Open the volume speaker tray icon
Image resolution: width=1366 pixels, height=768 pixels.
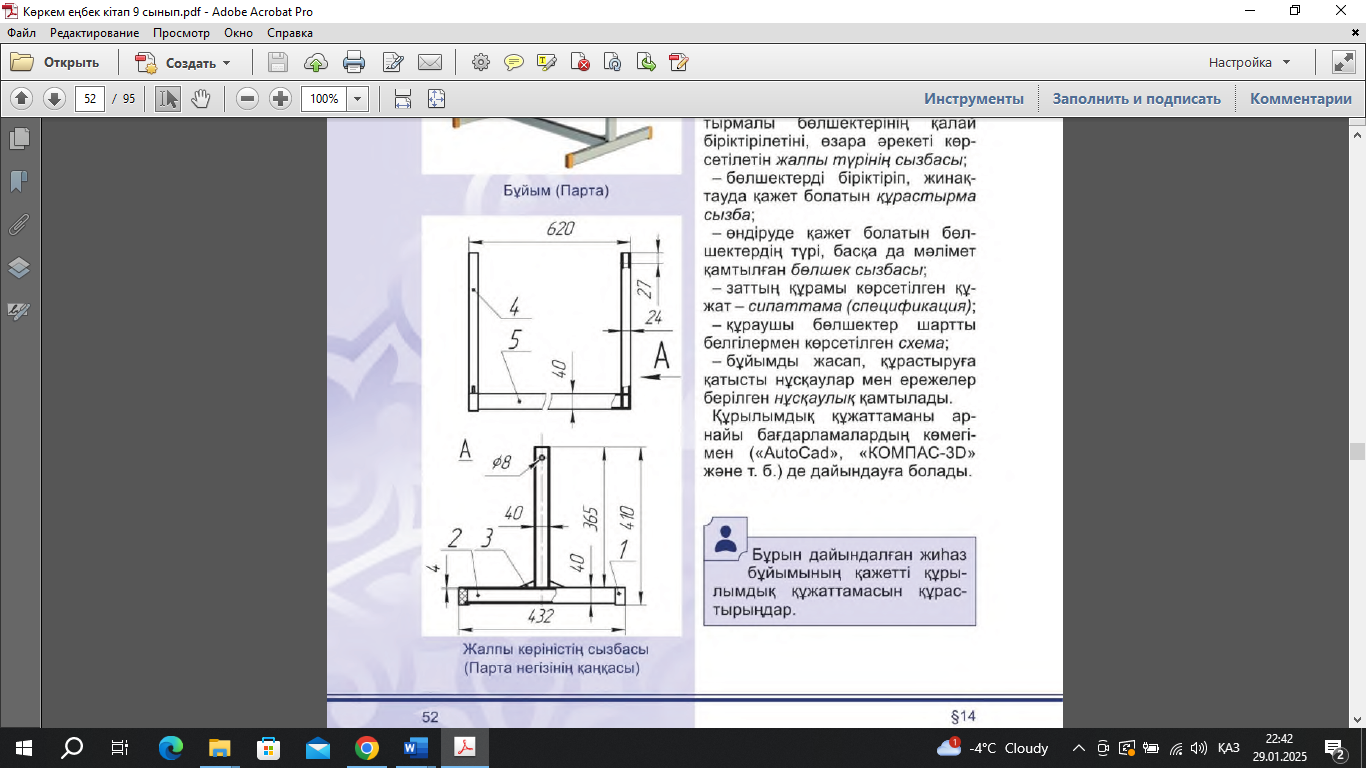(x=1199, y=747)
